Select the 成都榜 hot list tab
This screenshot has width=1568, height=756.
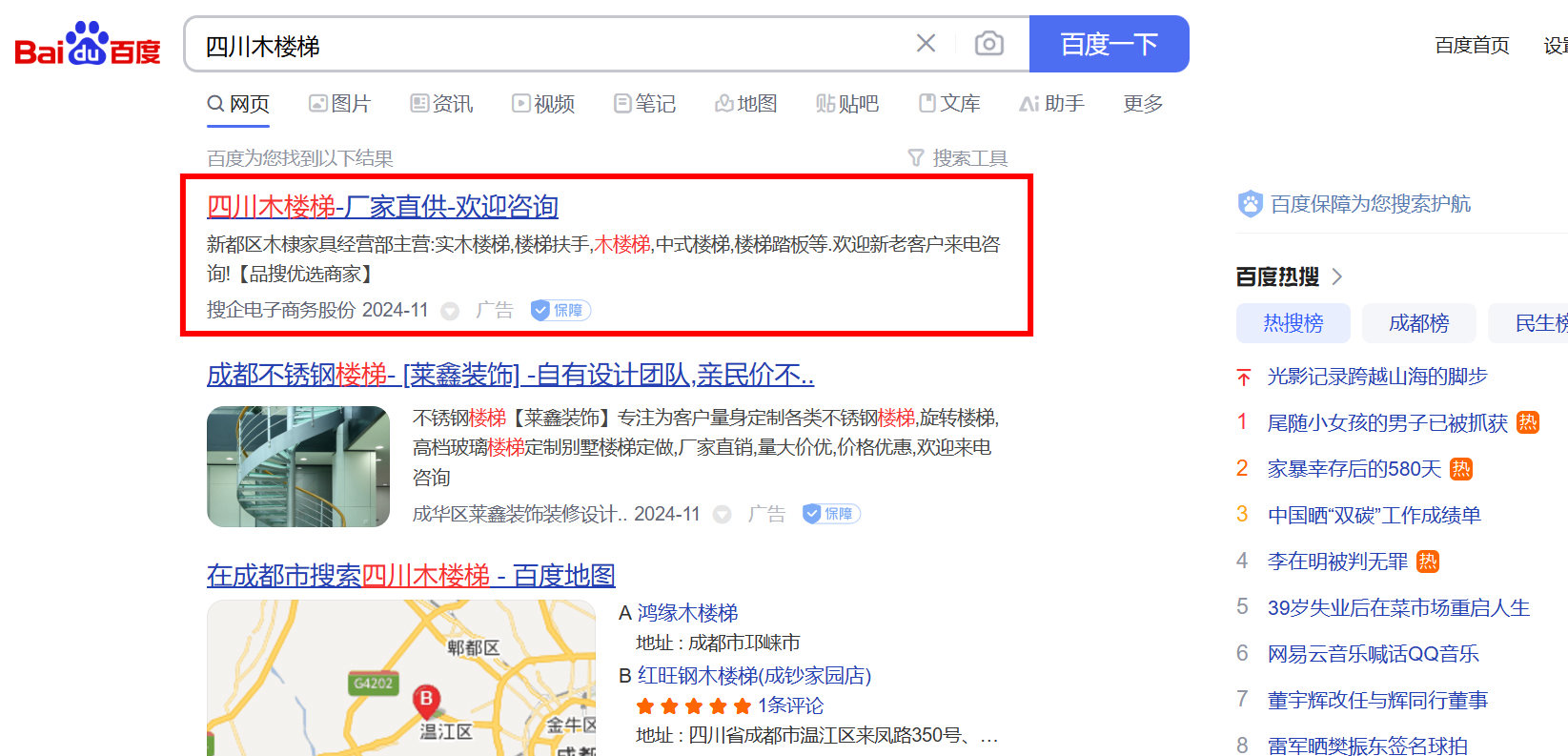click(x=1418, y=323)
